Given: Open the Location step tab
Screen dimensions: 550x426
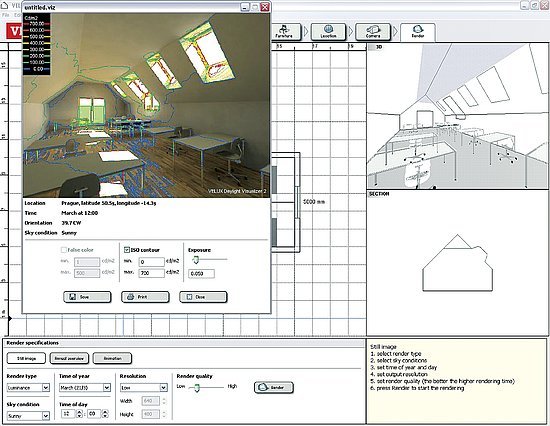Looking at the screenshot, I should click(328, 32).
